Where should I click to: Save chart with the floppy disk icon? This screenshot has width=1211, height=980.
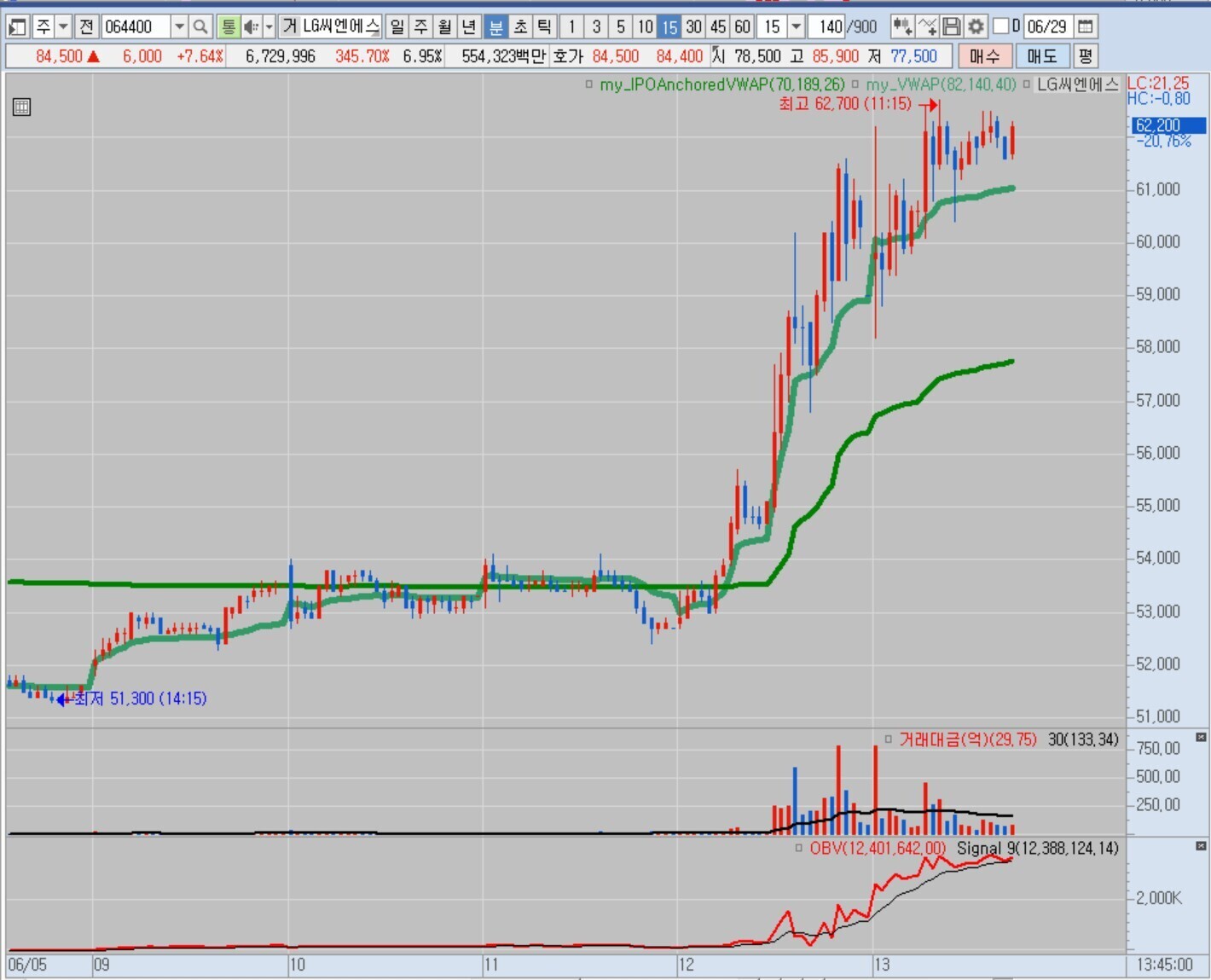(x=952, y=27)
